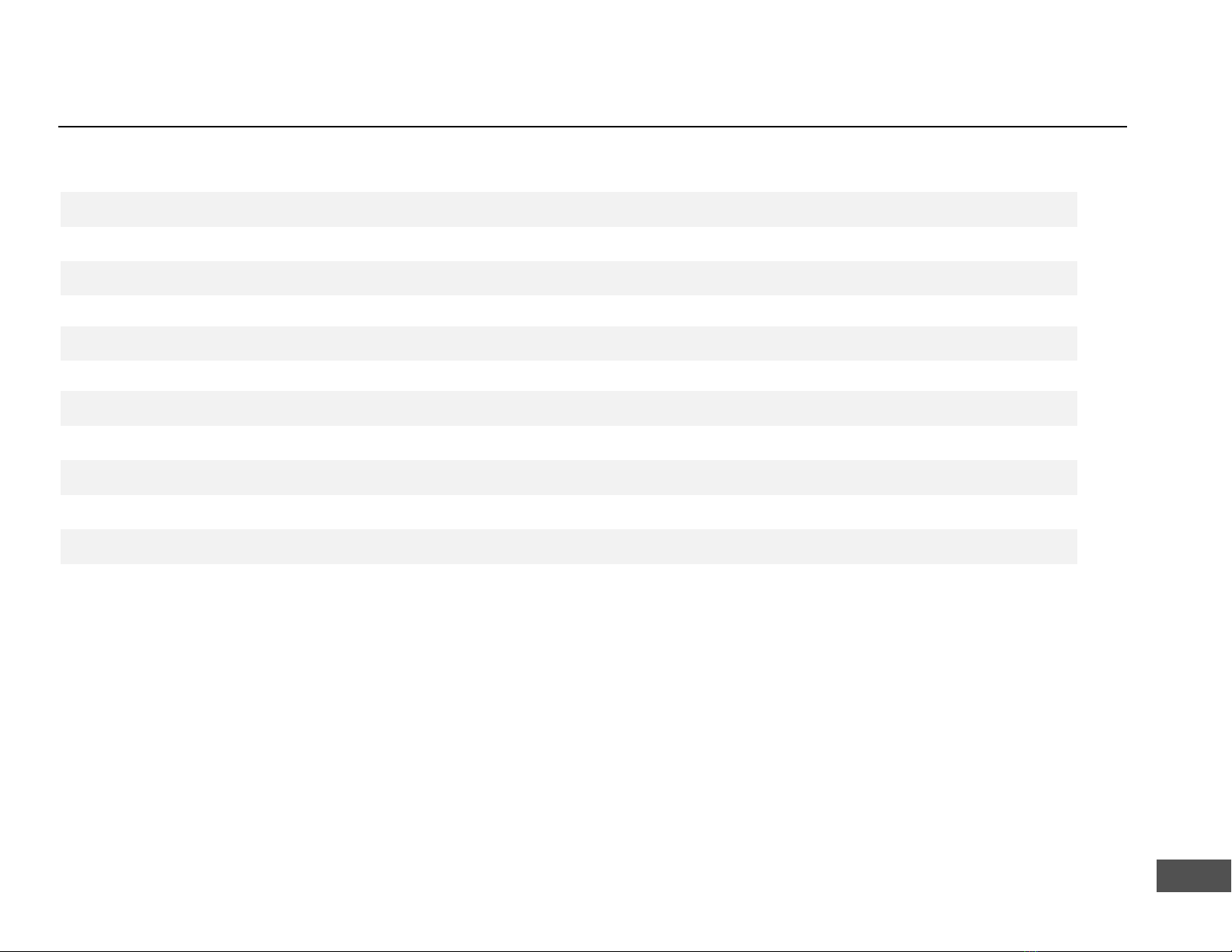Select the third gray shaded row
Screen dimensions: 1232x952
coord(569,343)
